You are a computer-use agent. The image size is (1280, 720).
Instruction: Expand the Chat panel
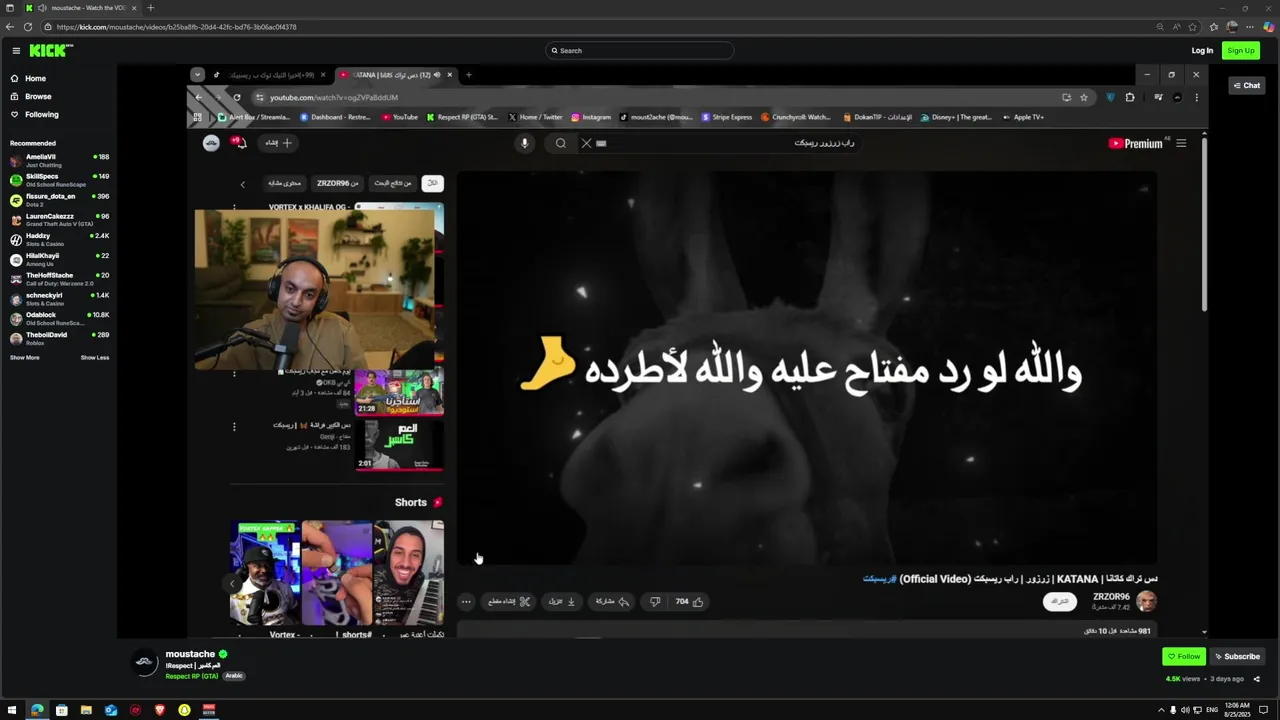tap(1246, 86)
